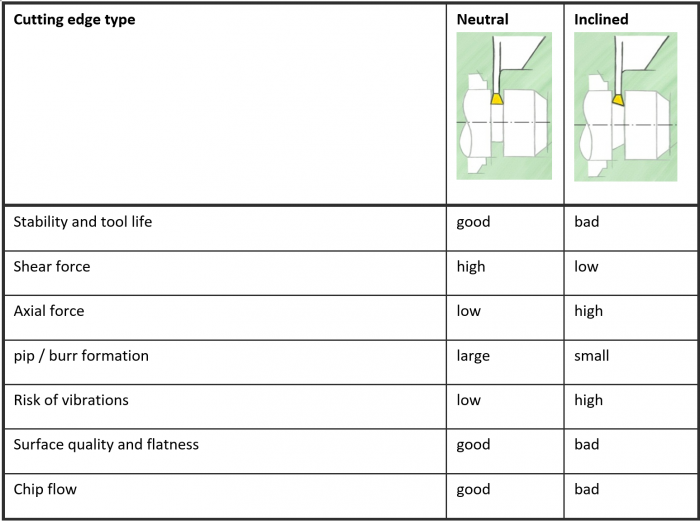Click the 'Neutral' column heading
Image resolution: width=700 pixels, height=521 pixels.
pyautogui.click(x=482, y=19)
